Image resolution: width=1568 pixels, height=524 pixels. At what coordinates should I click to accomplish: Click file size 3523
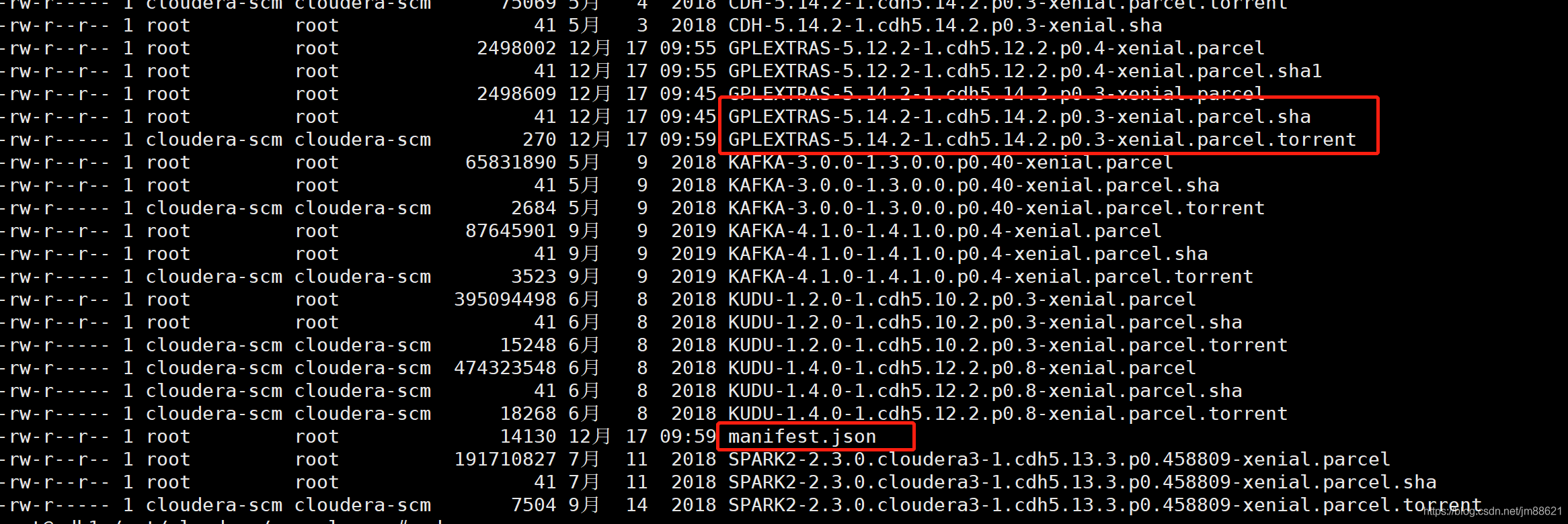click(534, 277)
